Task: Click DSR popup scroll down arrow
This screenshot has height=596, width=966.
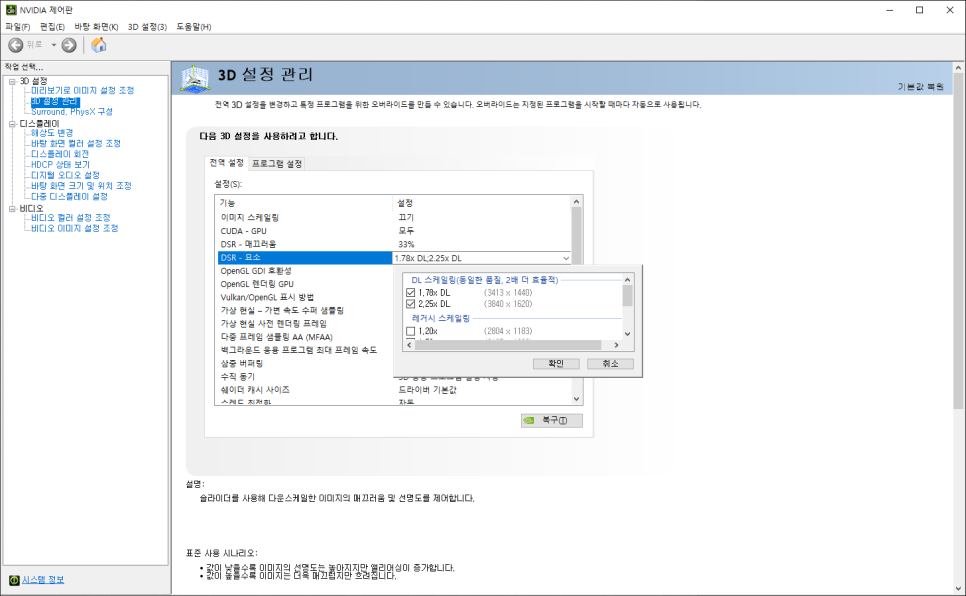Action: [627, 334]
